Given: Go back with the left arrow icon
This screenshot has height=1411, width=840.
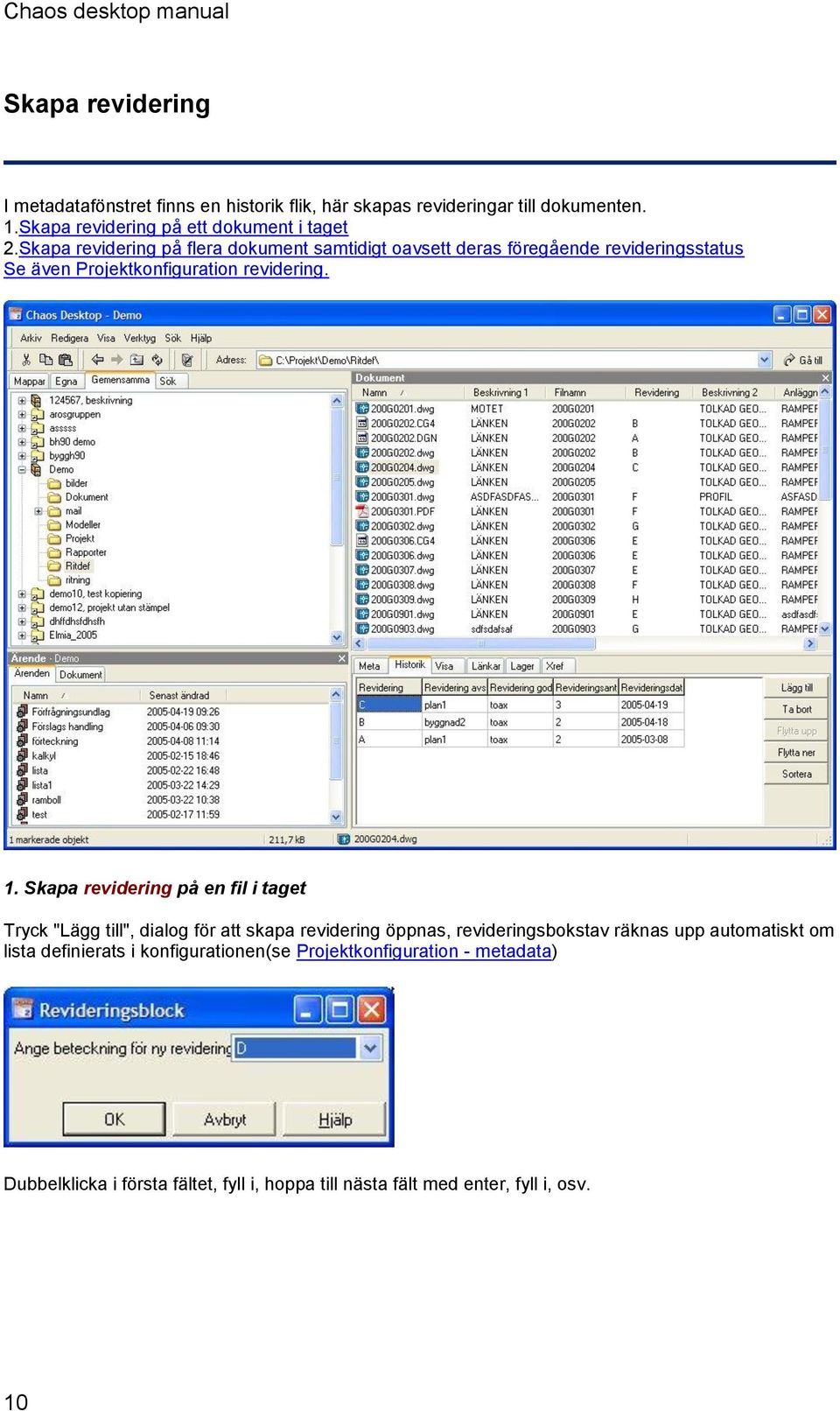Looking at the screenshot, I should [x=97, y=360].
